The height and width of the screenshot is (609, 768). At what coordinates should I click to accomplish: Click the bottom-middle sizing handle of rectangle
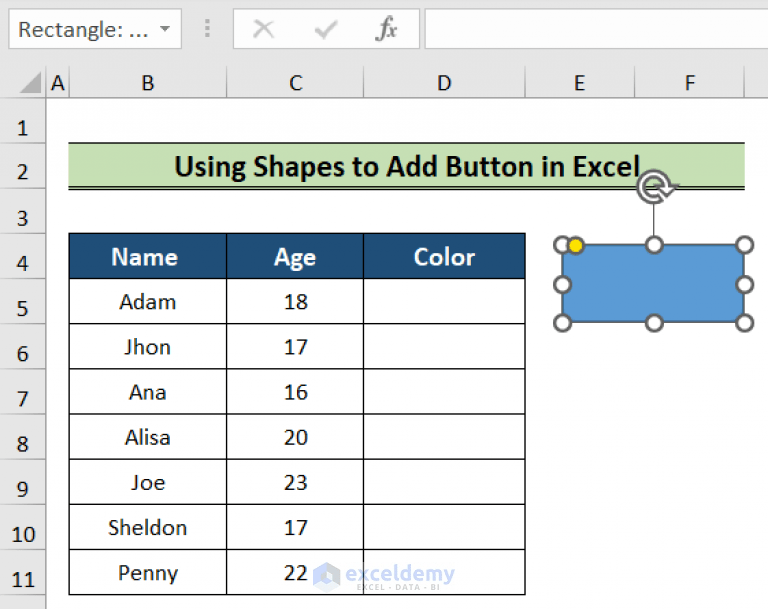[654, 323]
